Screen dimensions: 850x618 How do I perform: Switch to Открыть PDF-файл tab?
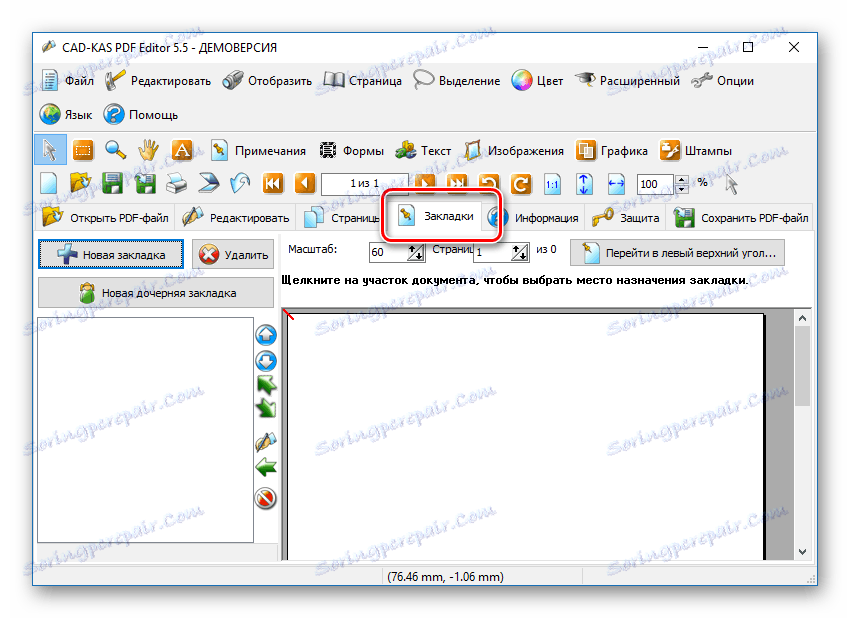point(106,218)
